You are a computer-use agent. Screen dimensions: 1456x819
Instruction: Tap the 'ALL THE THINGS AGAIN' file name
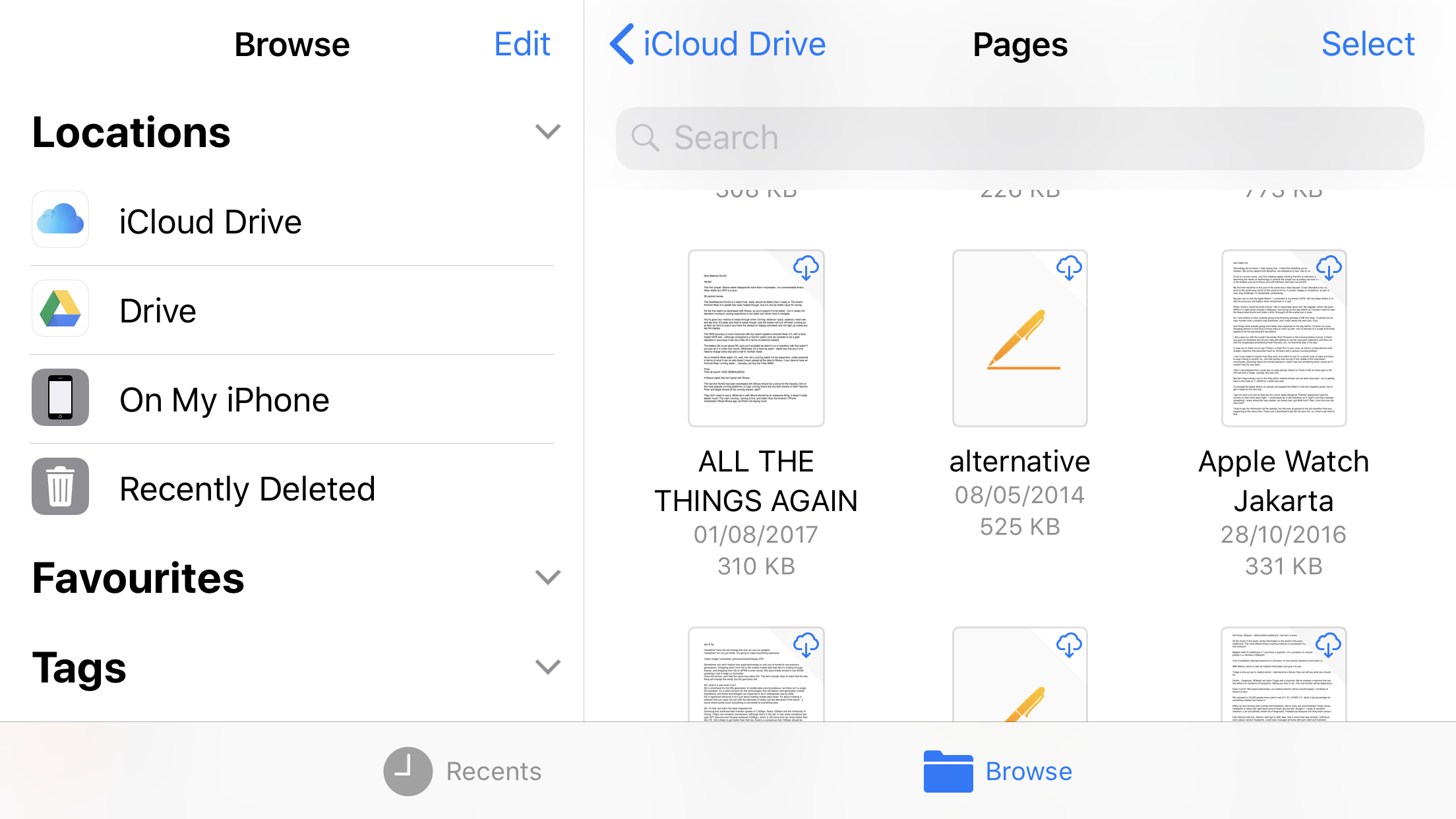click(756, 481)
